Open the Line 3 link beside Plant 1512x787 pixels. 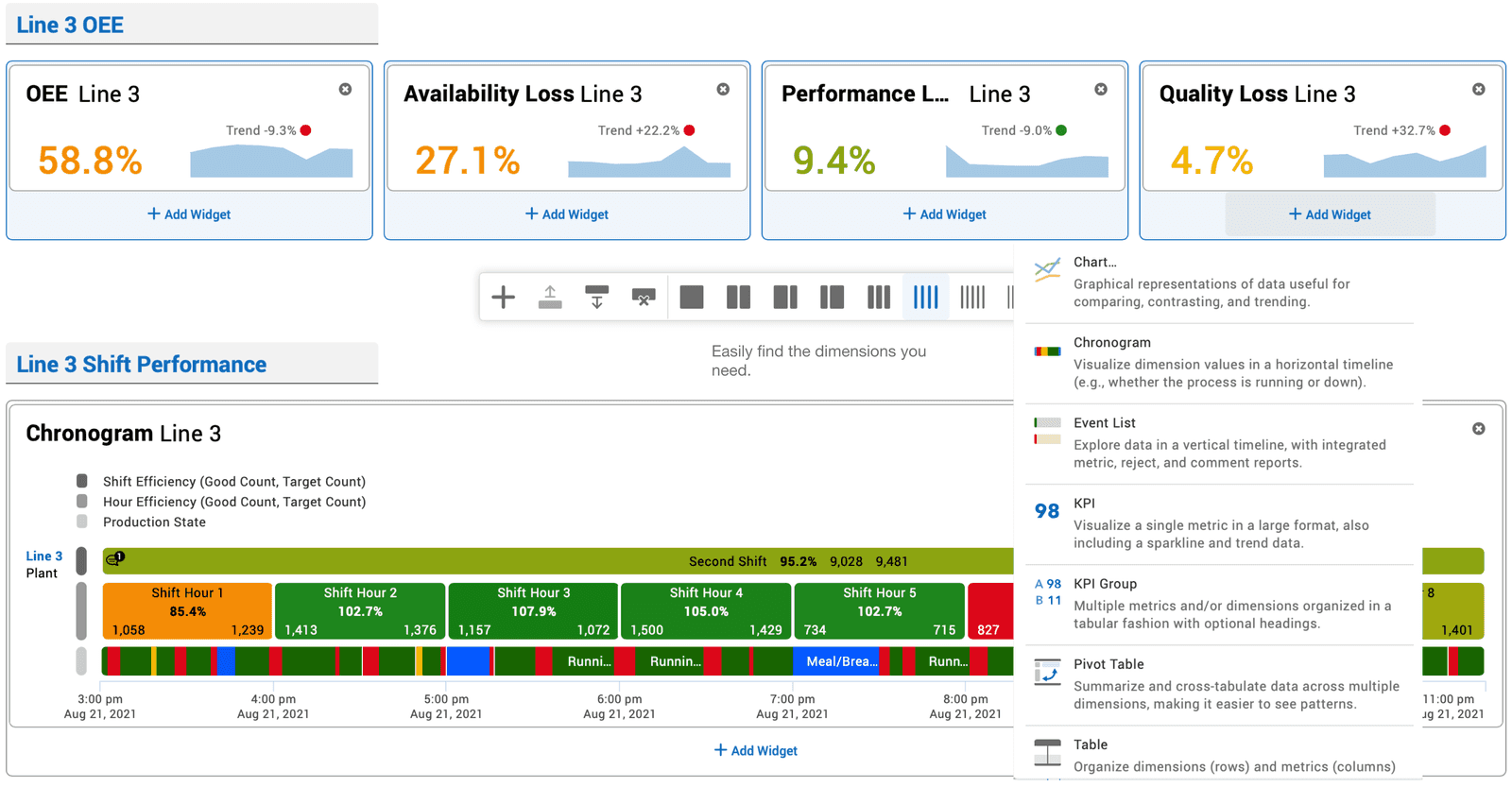point(43,556)
